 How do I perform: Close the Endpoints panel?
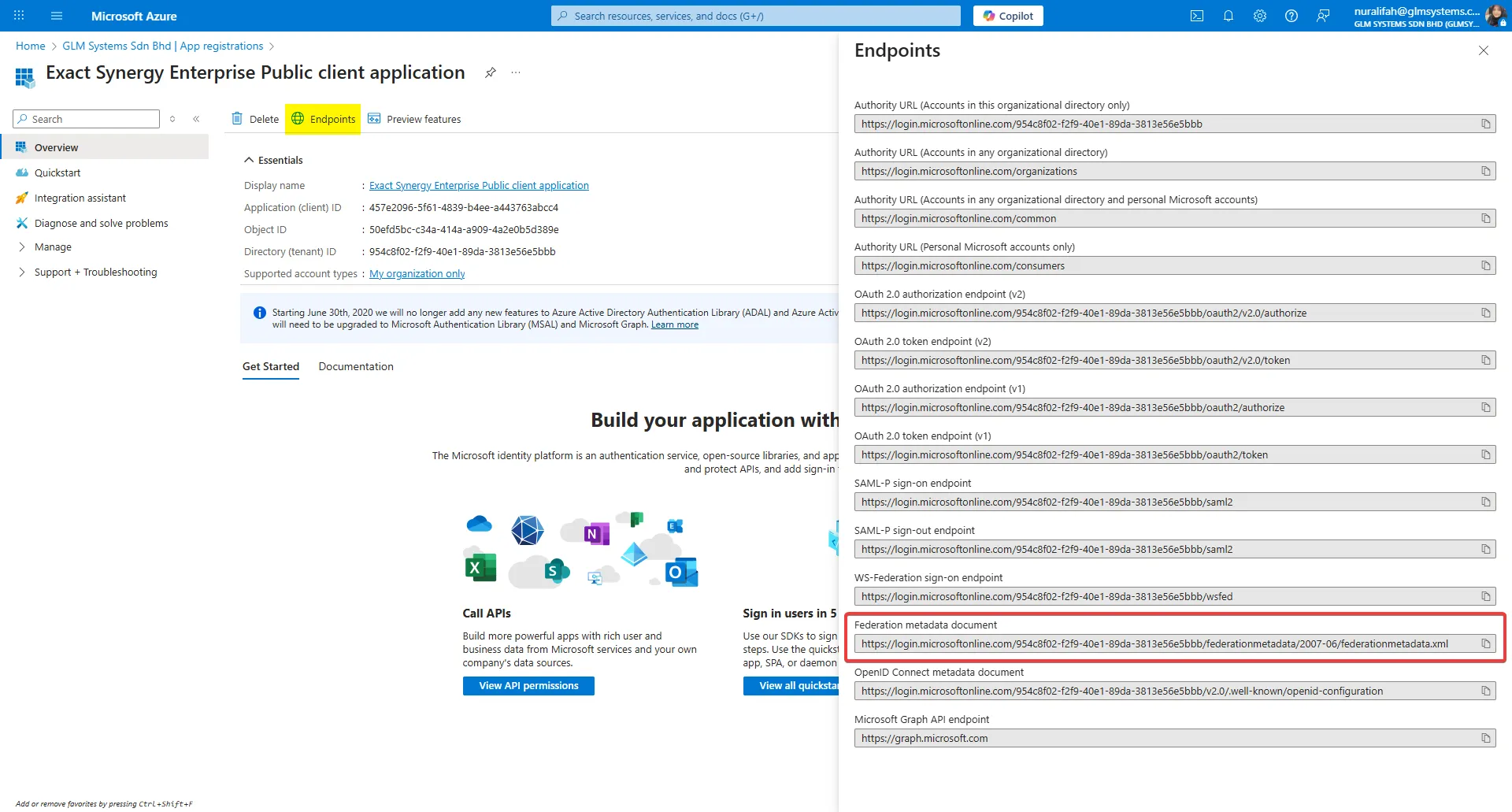tap(1483, 50)
